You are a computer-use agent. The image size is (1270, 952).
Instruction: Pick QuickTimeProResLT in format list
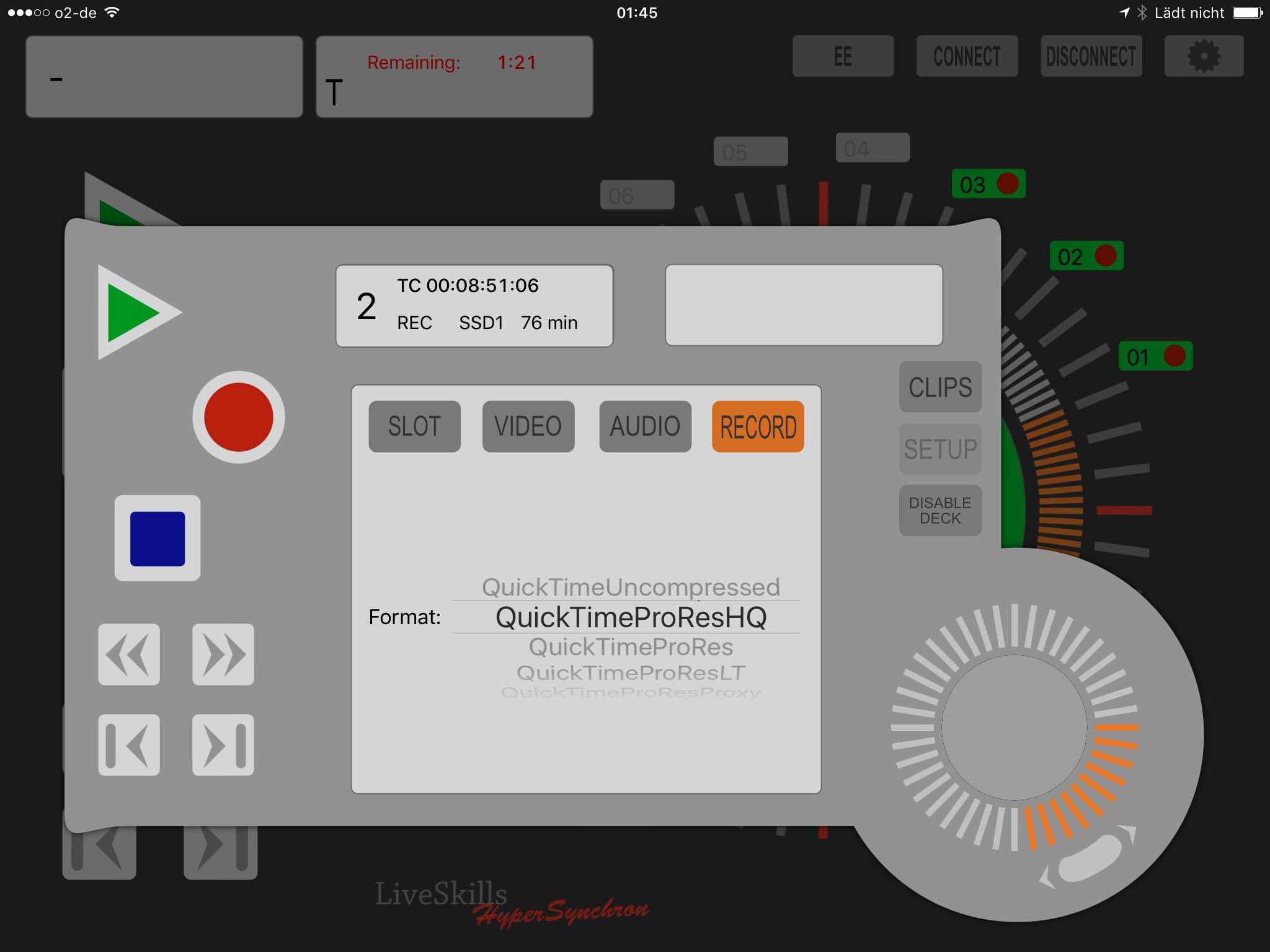pos(631,673)
